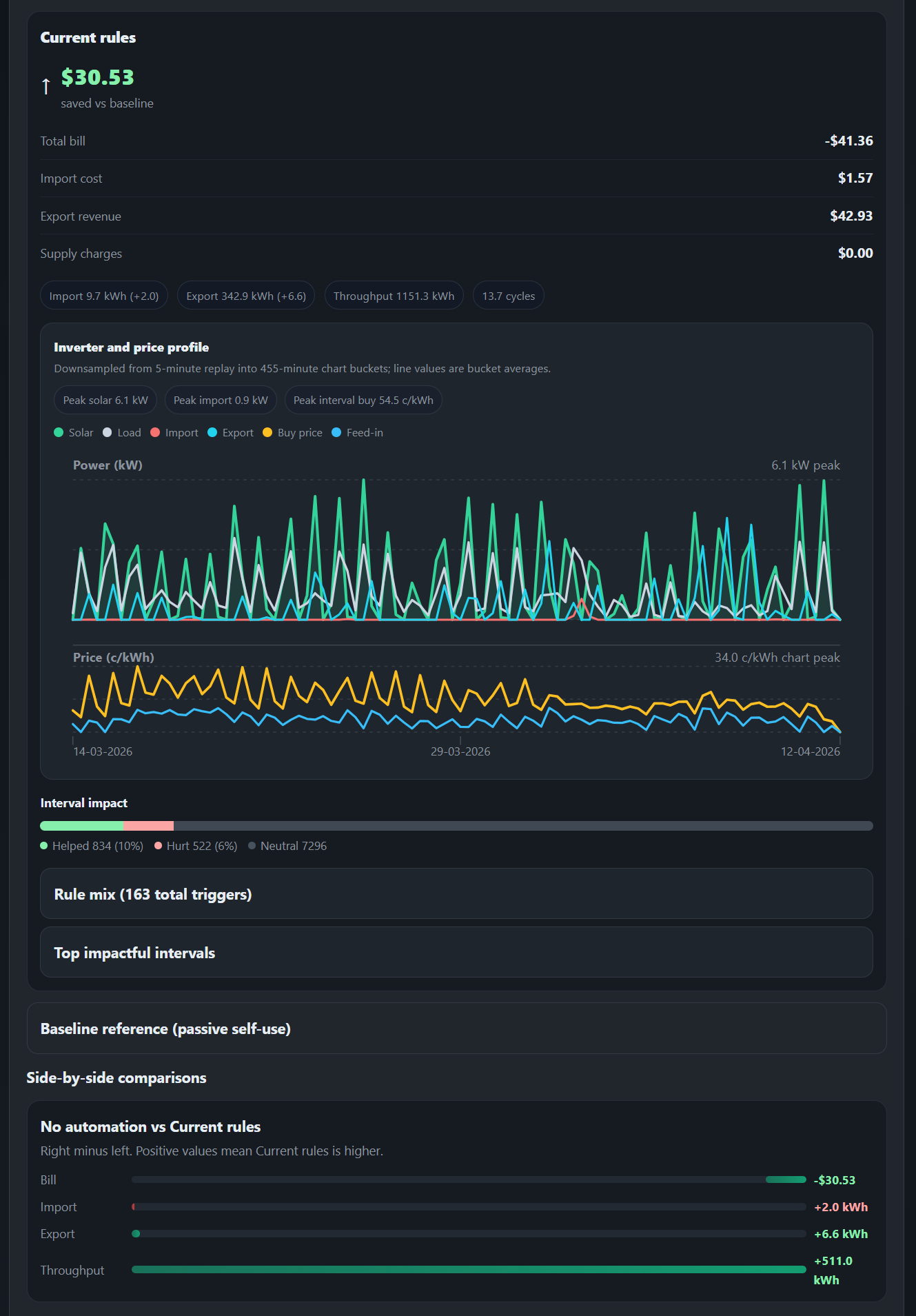916x1316 pixels.
Task: Expand Rule mix (163 total triggers)
Action: [x=456, y=893]
